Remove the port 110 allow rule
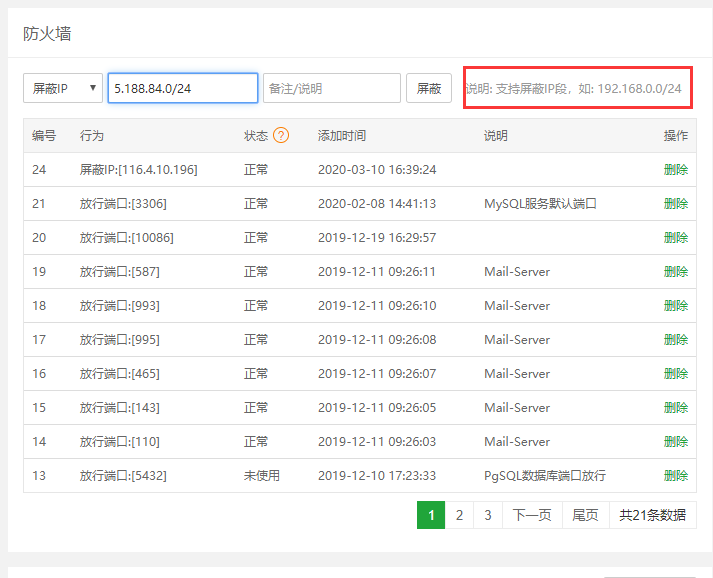 (x=675, y=442)
